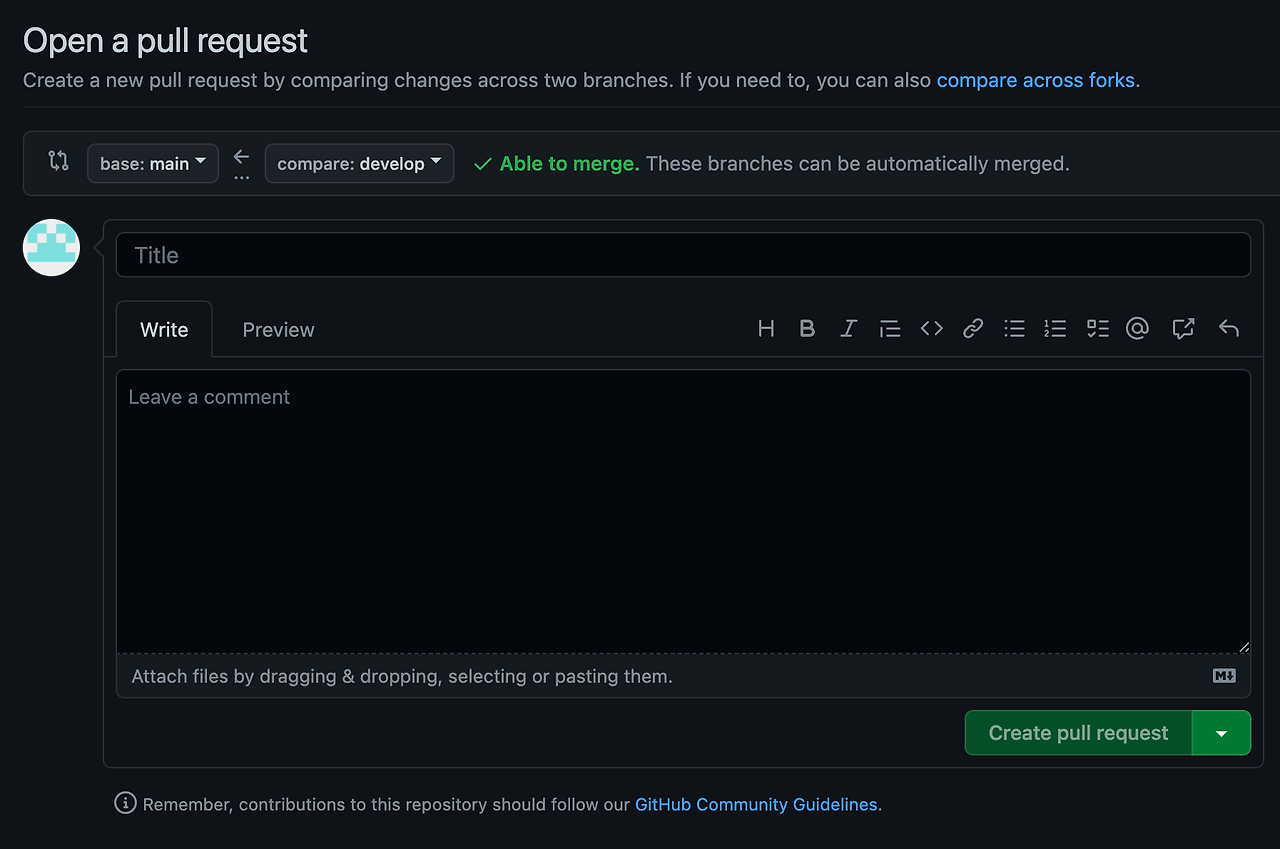
Task: Create a numbered list
Action: tap(1055, 328)
